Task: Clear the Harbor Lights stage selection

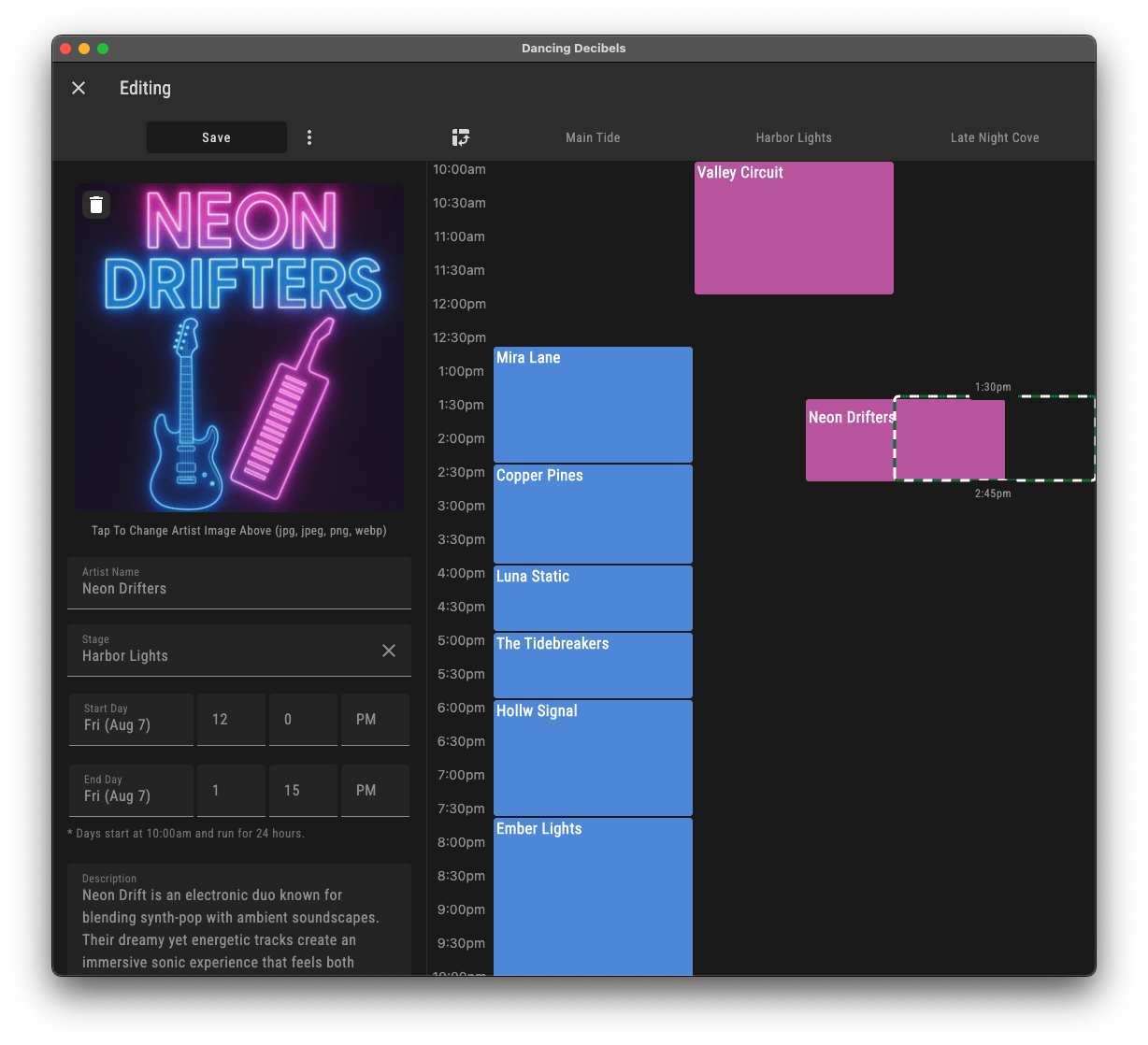Action: [x=389, y=651]
